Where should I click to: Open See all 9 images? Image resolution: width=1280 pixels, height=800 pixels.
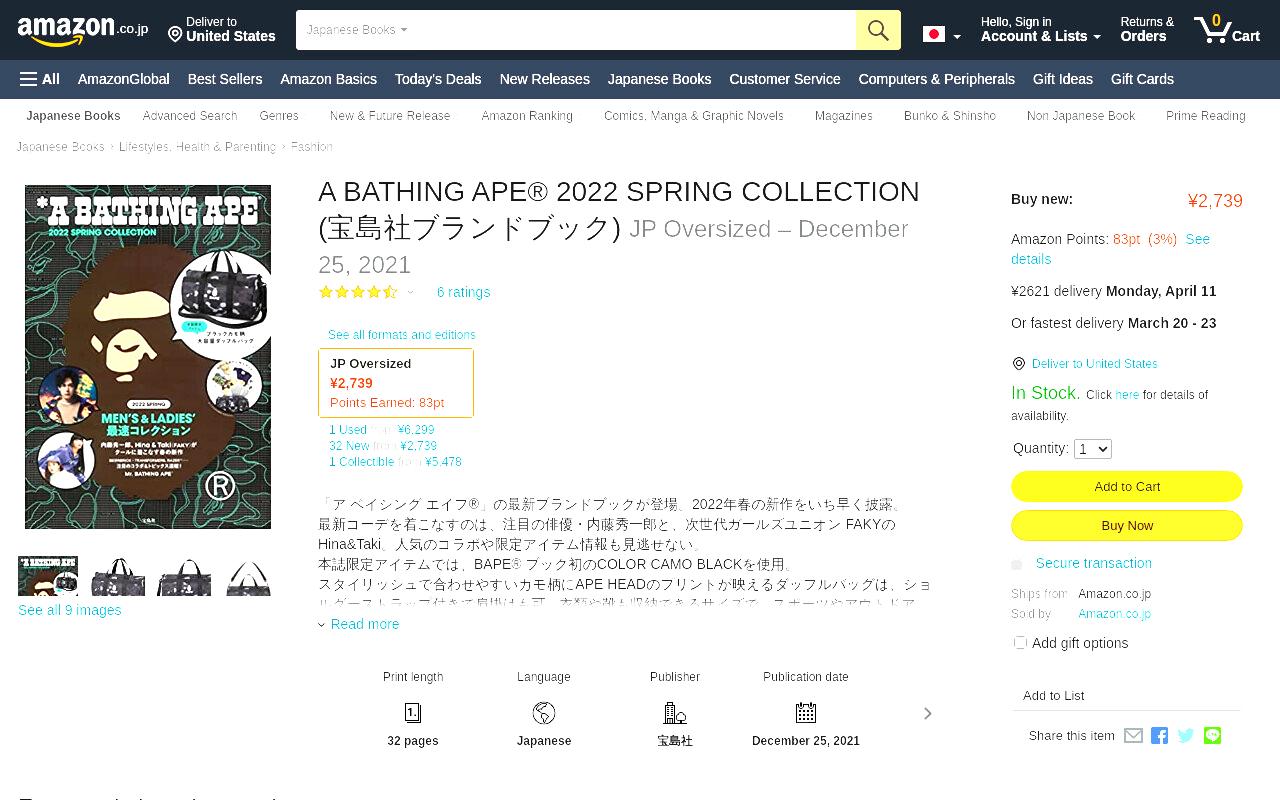[x=70, y=610]
